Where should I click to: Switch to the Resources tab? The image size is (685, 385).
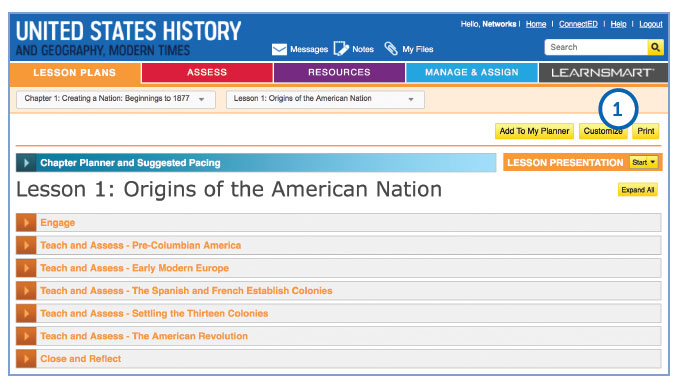(339, 73)
